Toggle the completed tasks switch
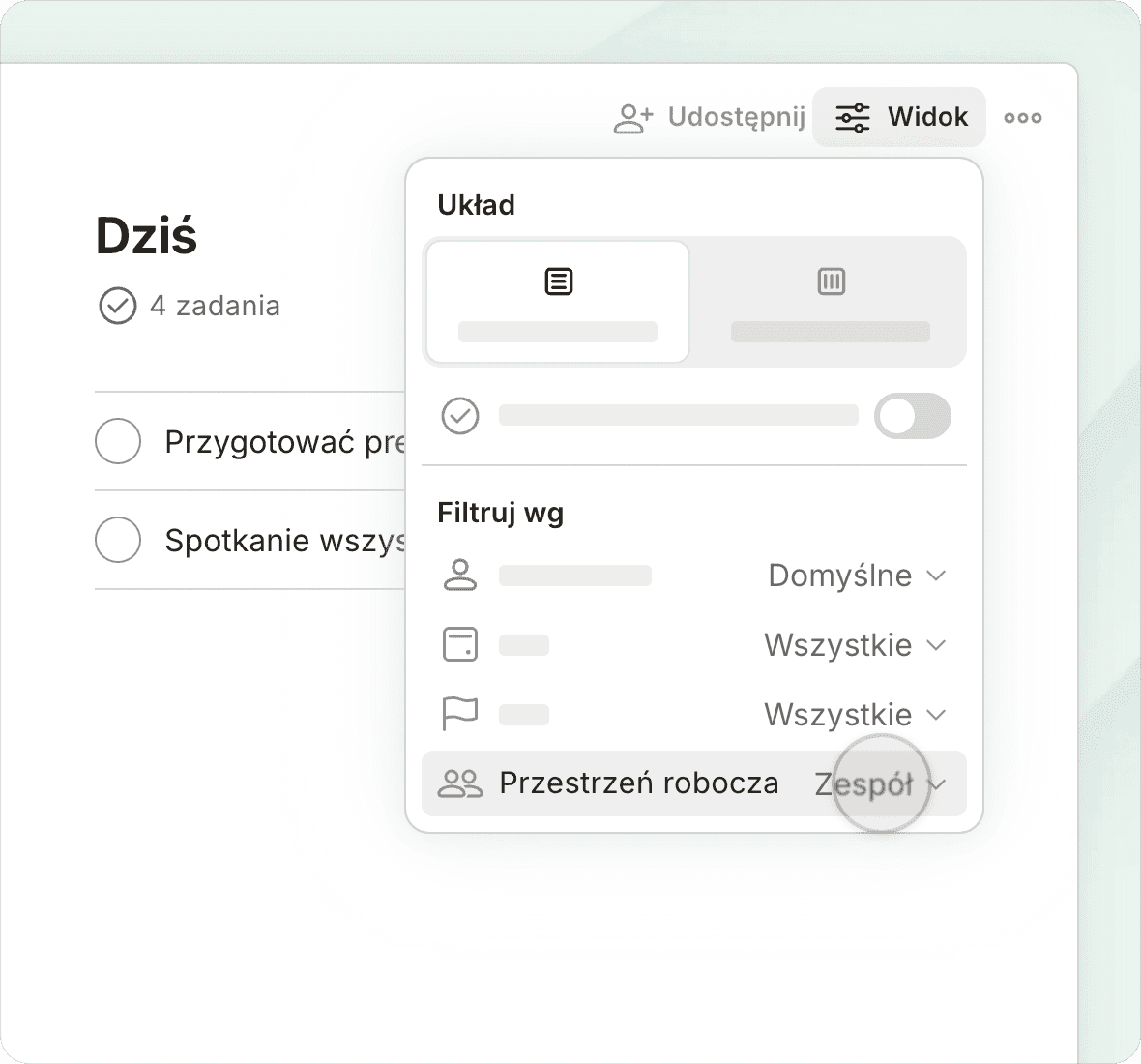 [x=912, y=416]
